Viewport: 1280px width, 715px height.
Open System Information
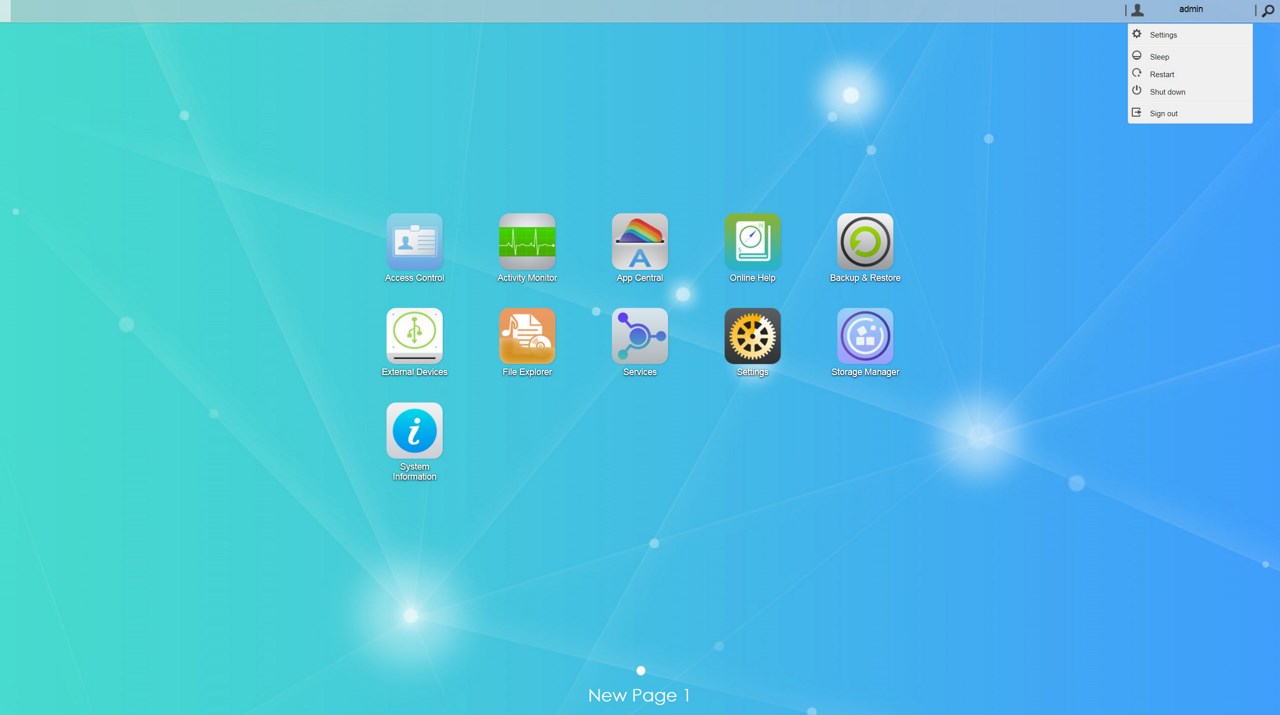(414, 431)
